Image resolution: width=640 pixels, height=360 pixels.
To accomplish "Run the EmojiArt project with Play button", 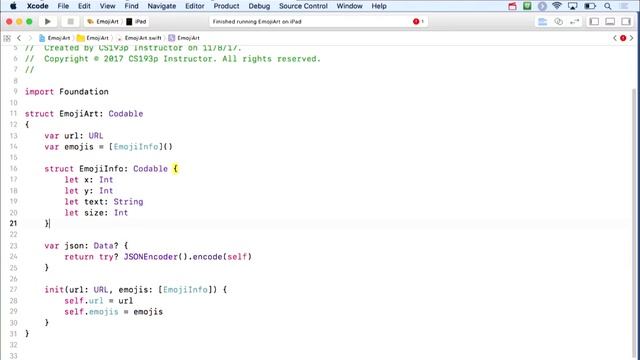I will click(47, 22).
